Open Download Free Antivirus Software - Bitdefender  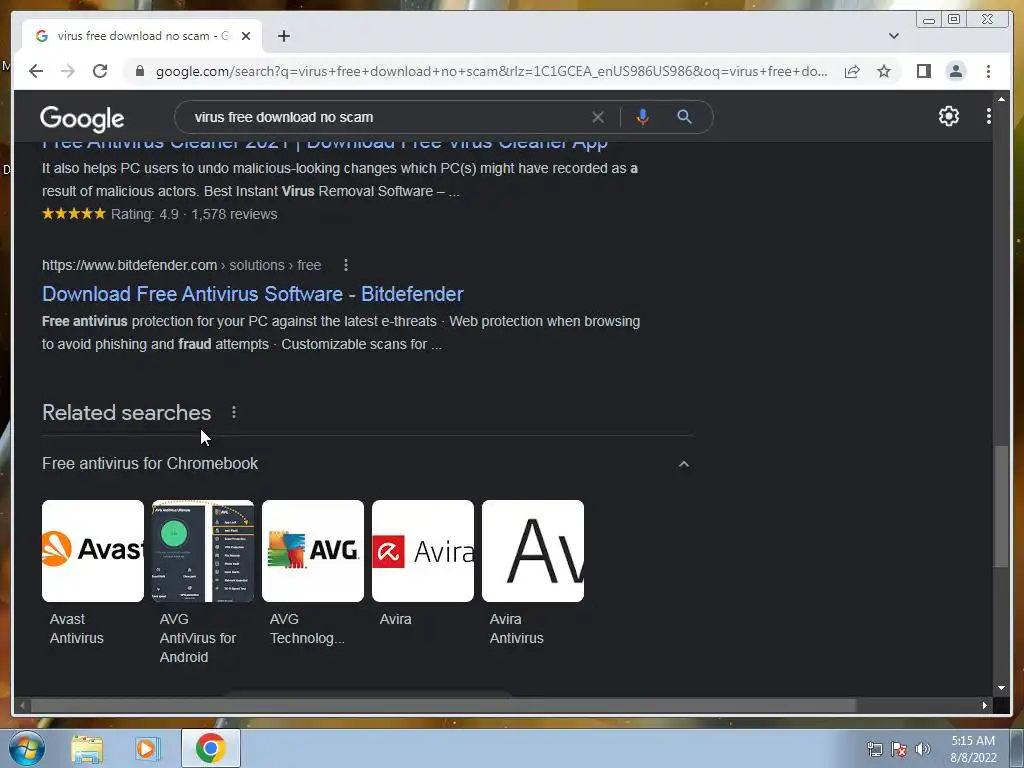click(x=253, y=294)
